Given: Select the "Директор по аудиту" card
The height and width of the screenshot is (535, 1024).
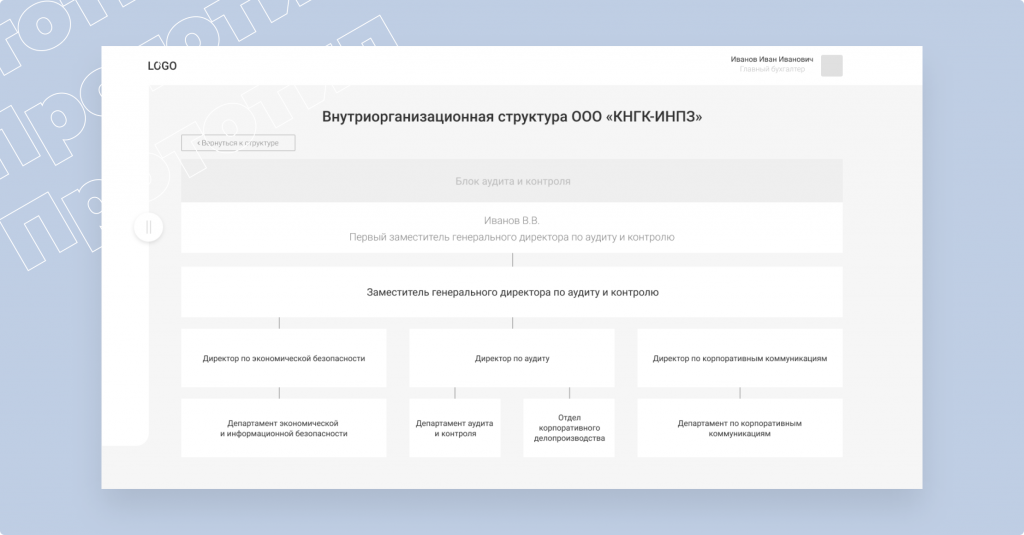Looking at the screenshot, I should click(x=512, y=358).
